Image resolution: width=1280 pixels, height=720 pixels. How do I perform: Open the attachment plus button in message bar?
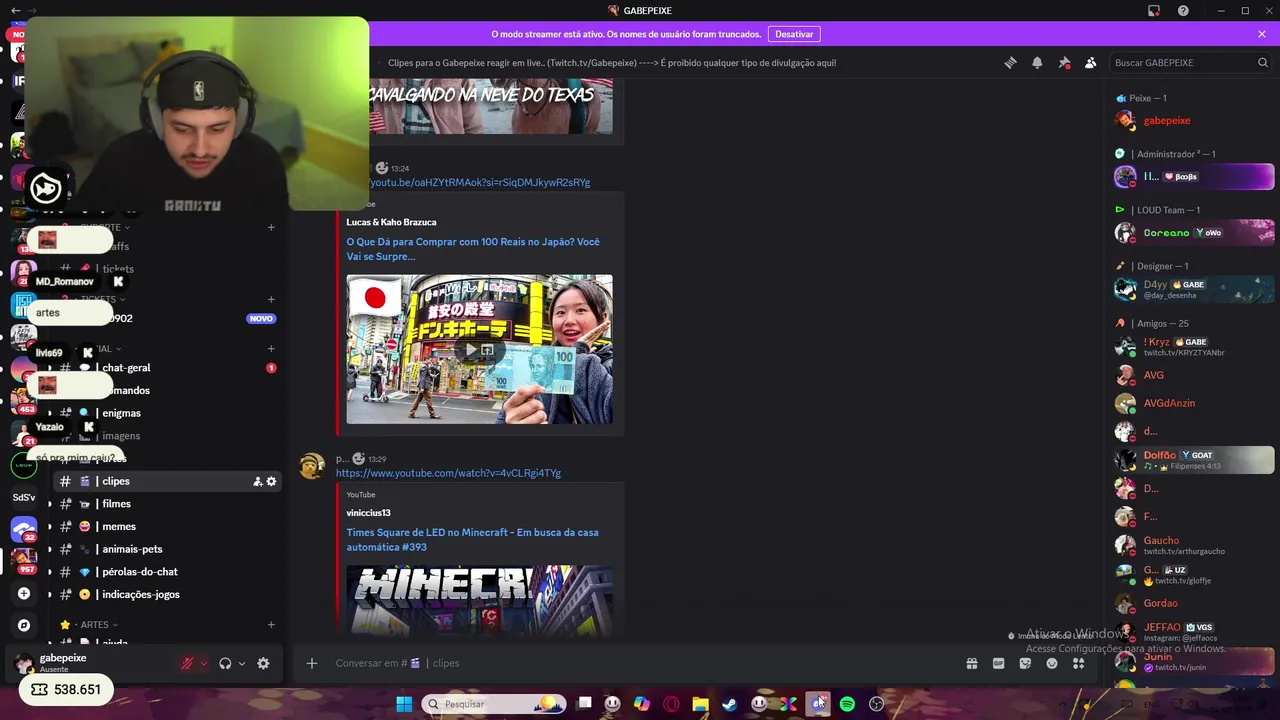(312, 663)
